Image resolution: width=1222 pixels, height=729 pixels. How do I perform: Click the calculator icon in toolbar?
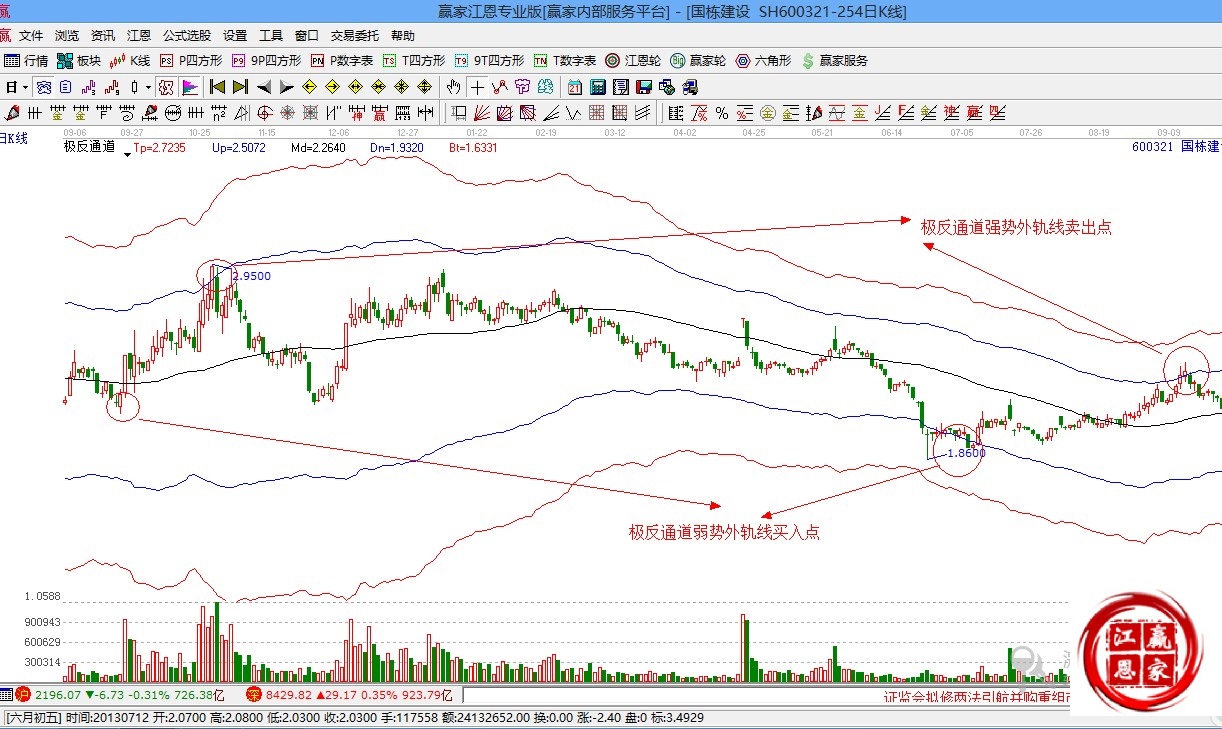coord(597,87)
